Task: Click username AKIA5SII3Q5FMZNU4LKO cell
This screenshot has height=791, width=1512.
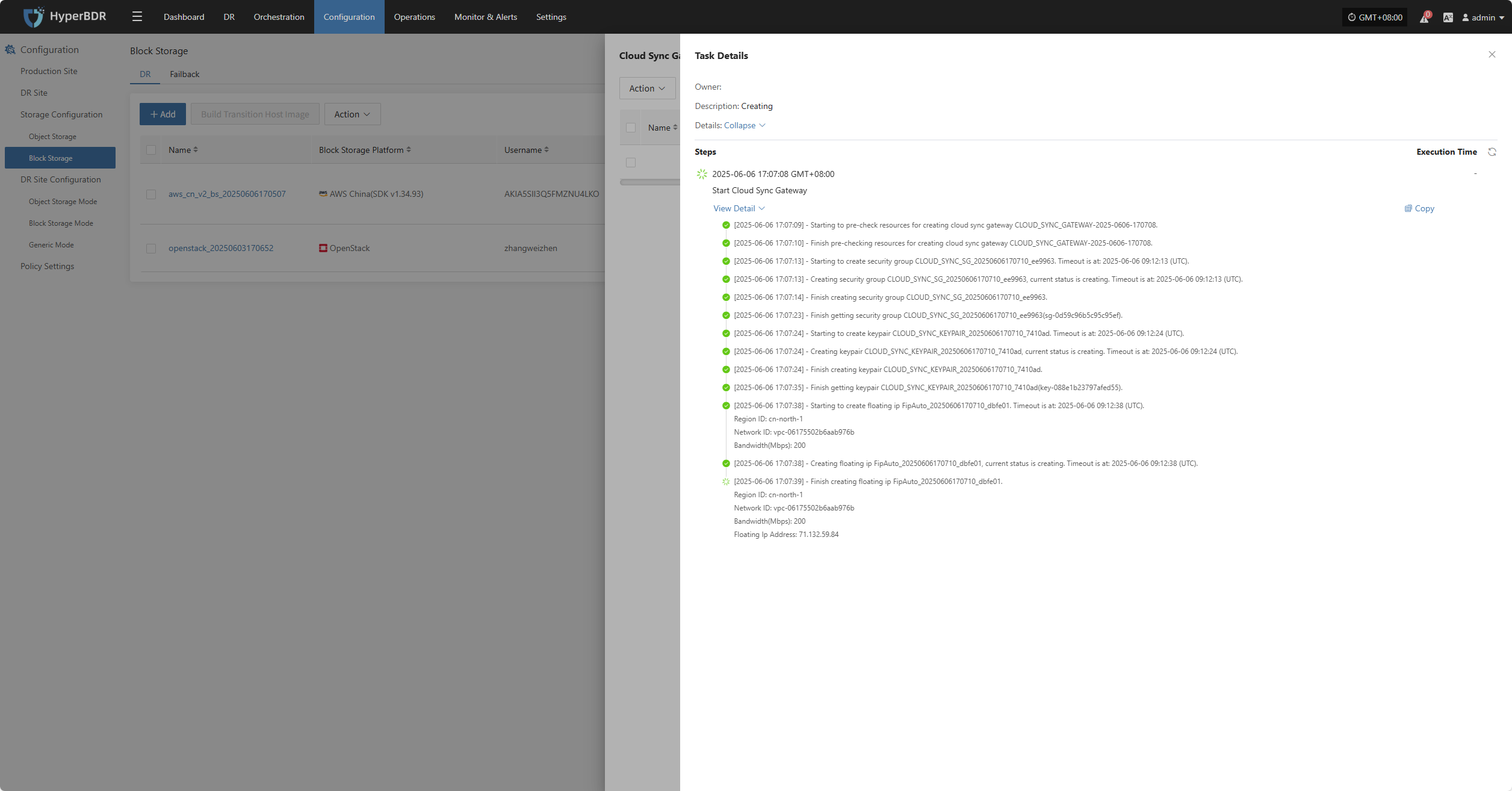Action: pos(551,194)
